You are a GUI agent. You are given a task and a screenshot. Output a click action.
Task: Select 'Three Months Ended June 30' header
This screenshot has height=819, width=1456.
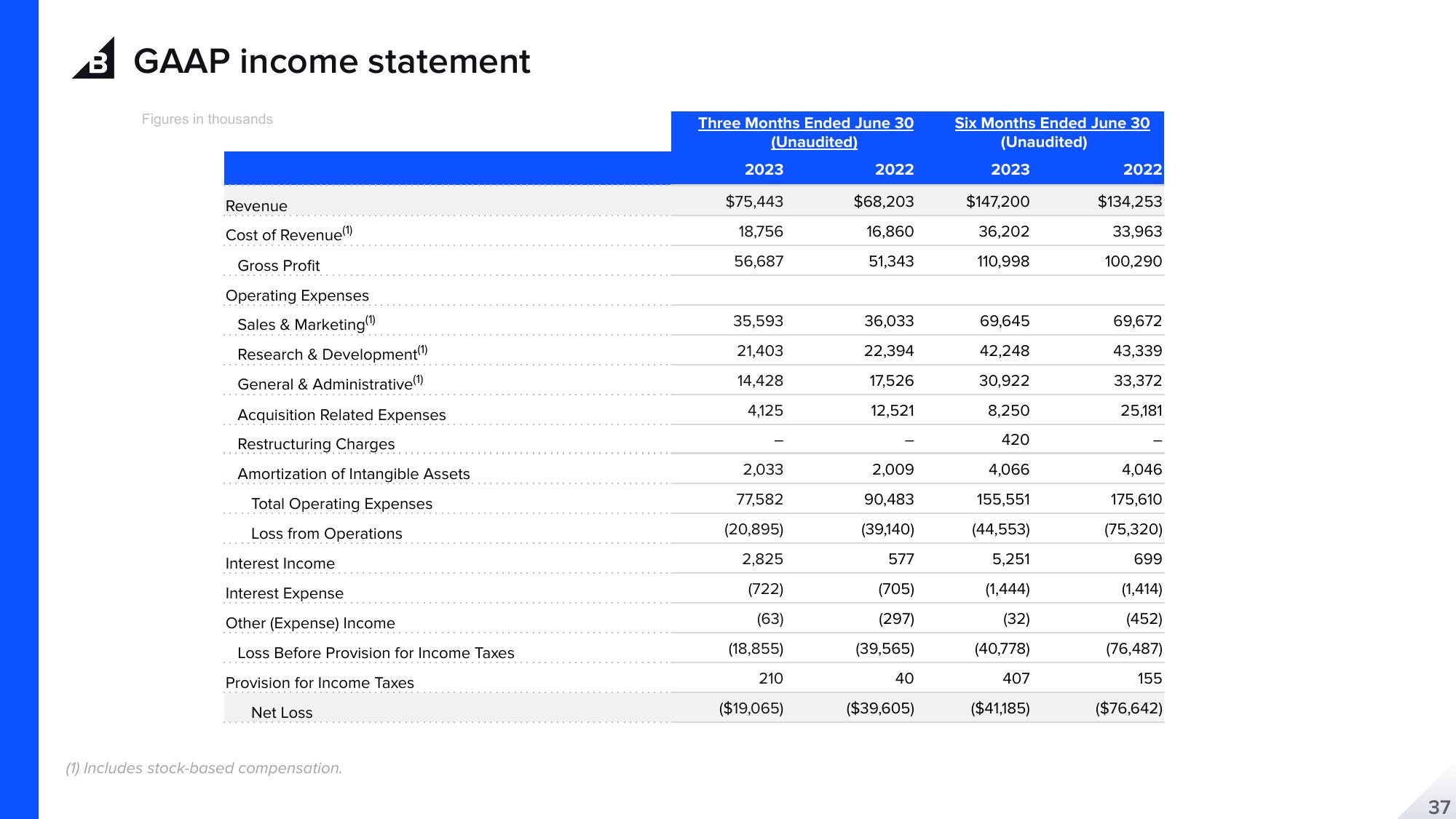pyautogui.click(x=806, y=123)
